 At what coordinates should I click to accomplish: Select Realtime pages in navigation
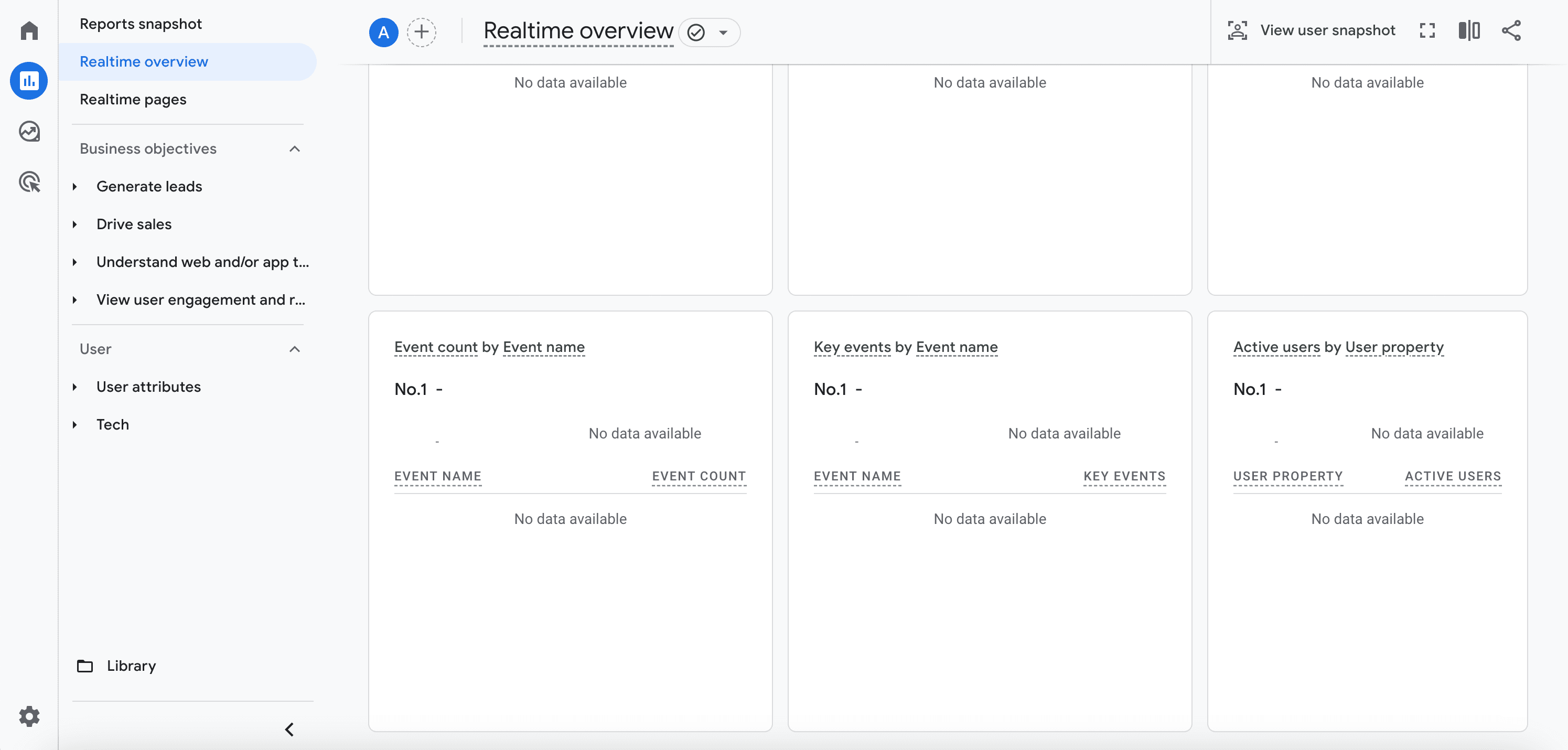click(133, 99)
